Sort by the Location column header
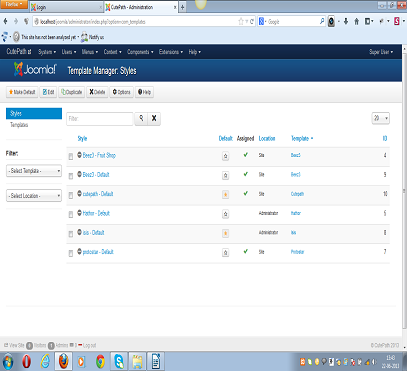The width and height of the screenshot is (407, 371). tap(267, 139)
